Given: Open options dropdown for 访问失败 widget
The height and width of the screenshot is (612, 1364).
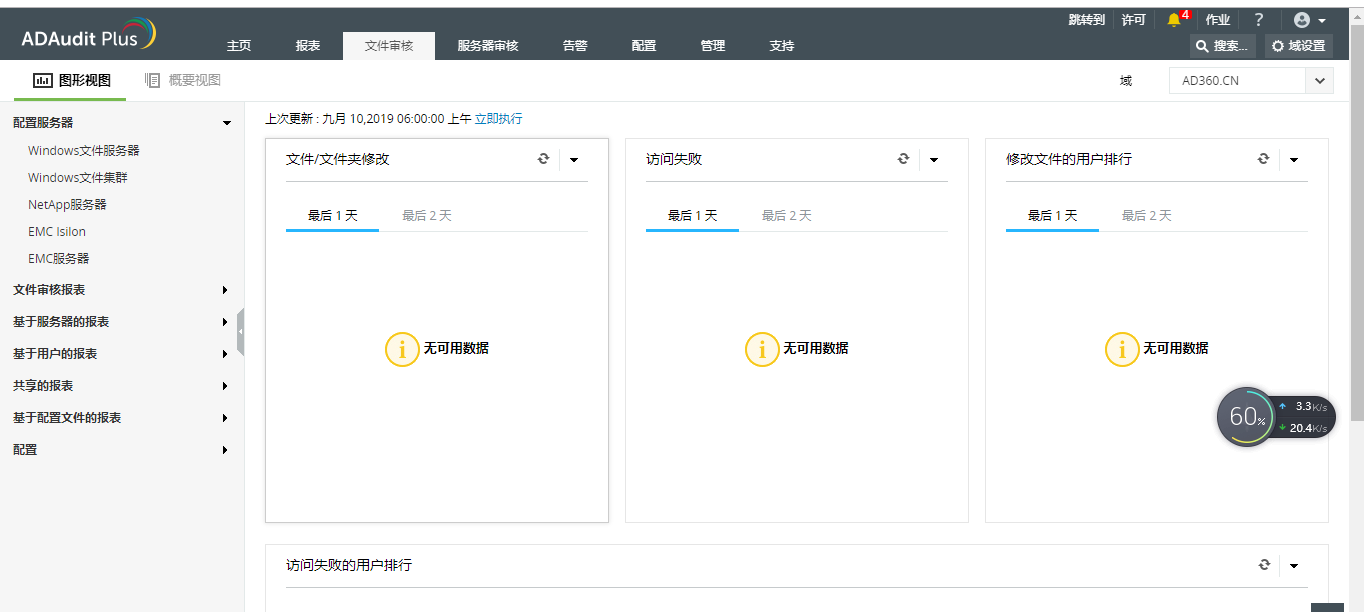Looking at the screenshot, I should pos(934,160).
